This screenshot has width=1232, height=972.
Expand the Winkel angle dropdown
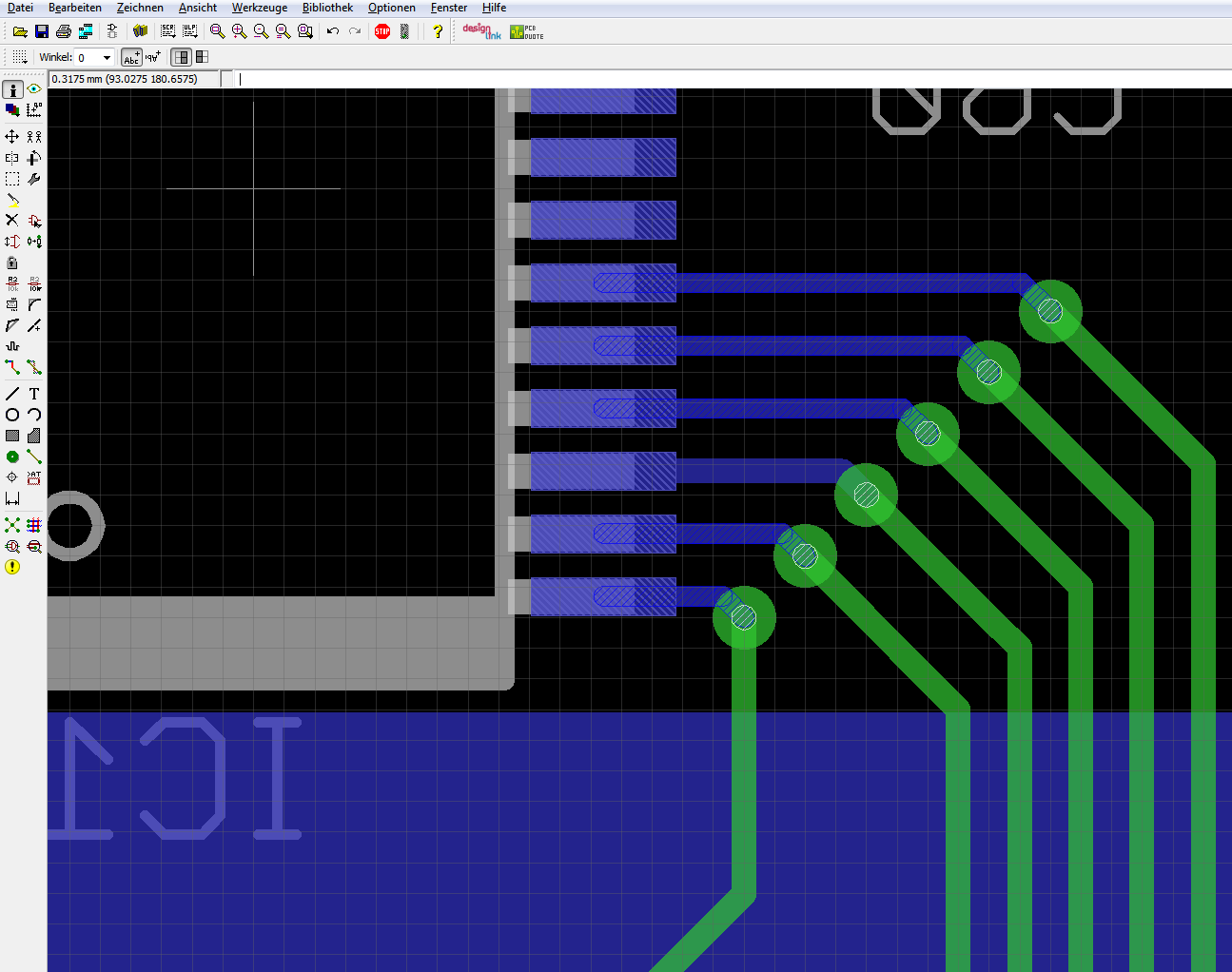pyautogui.click(x=107, y=58)
